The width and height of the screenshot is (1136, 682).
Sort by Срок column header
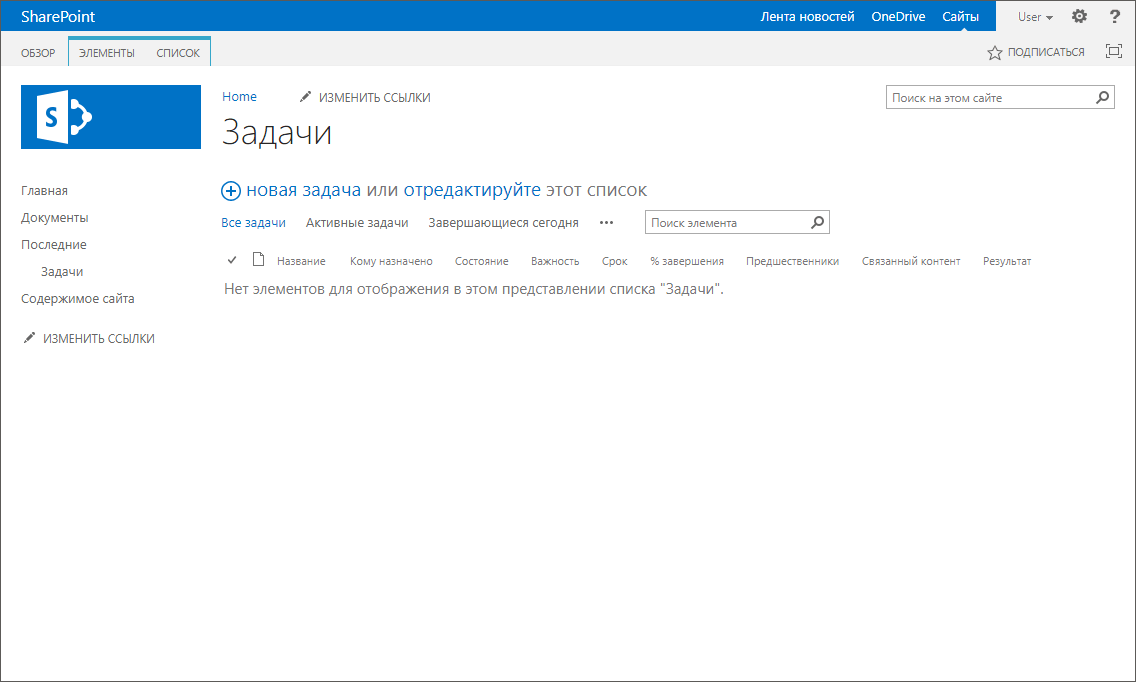click(614, 261)
